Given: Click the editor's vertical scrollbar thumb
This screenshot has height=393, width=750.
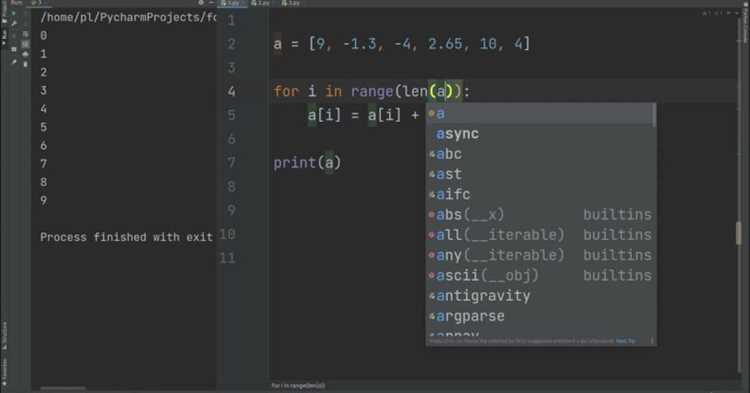Looking at the screenshot, I should (739, 233).
